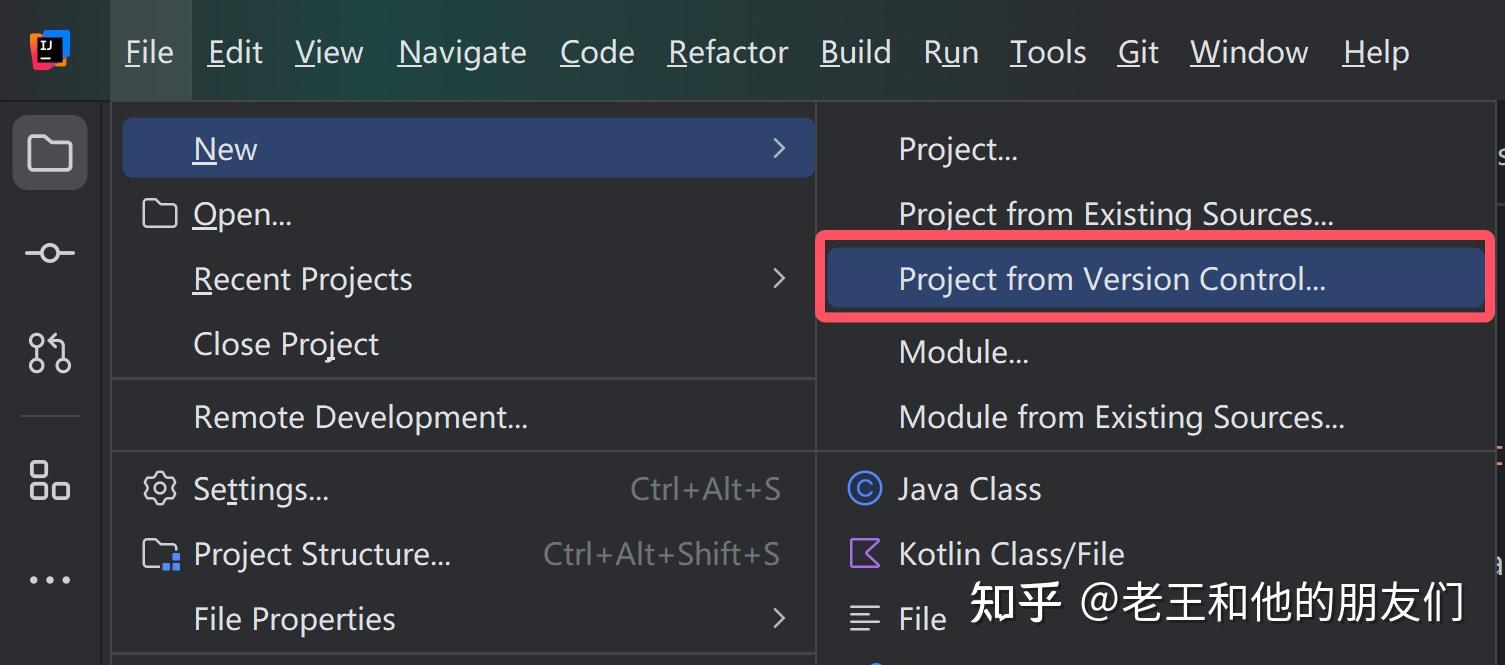Choose Module from Existing Sources

point(1121,417)
